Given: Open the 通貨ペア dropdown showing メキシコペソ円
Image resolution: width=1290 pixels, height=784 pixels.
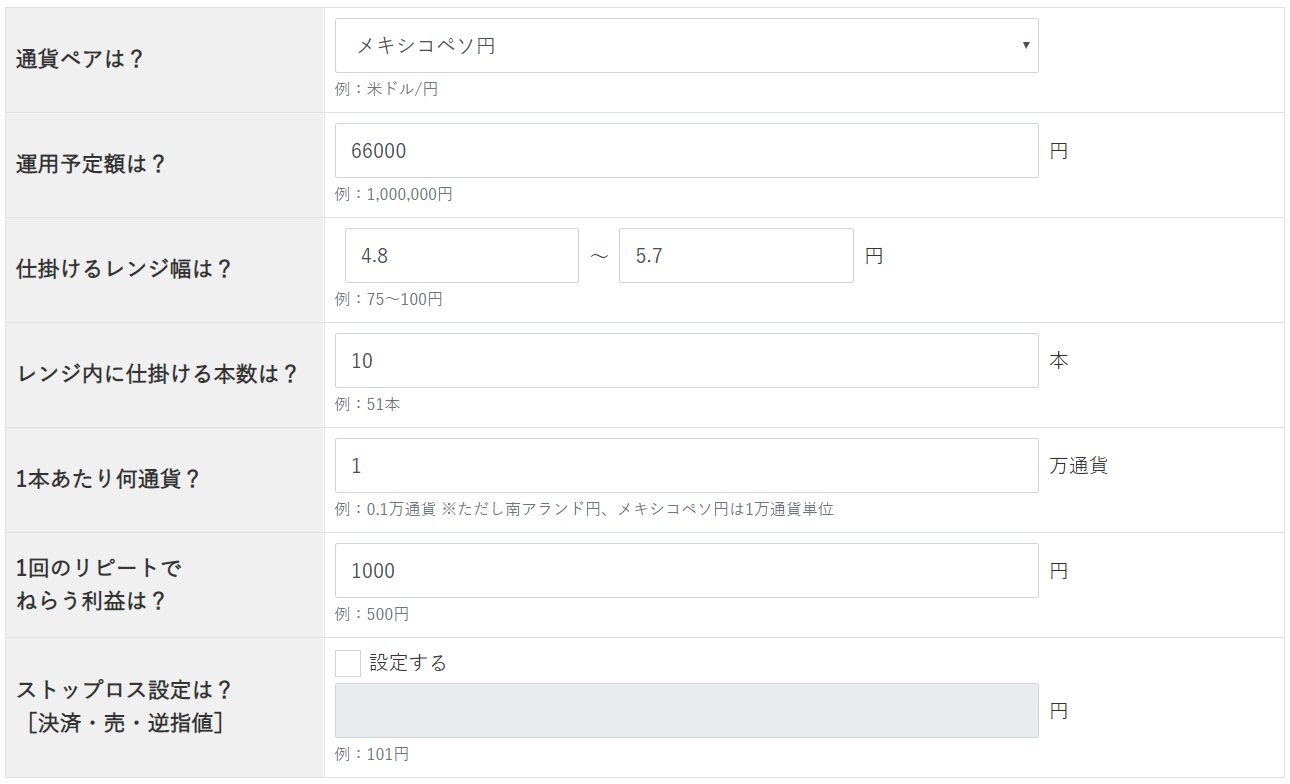Looking at the screenshot, I should 686,46.
